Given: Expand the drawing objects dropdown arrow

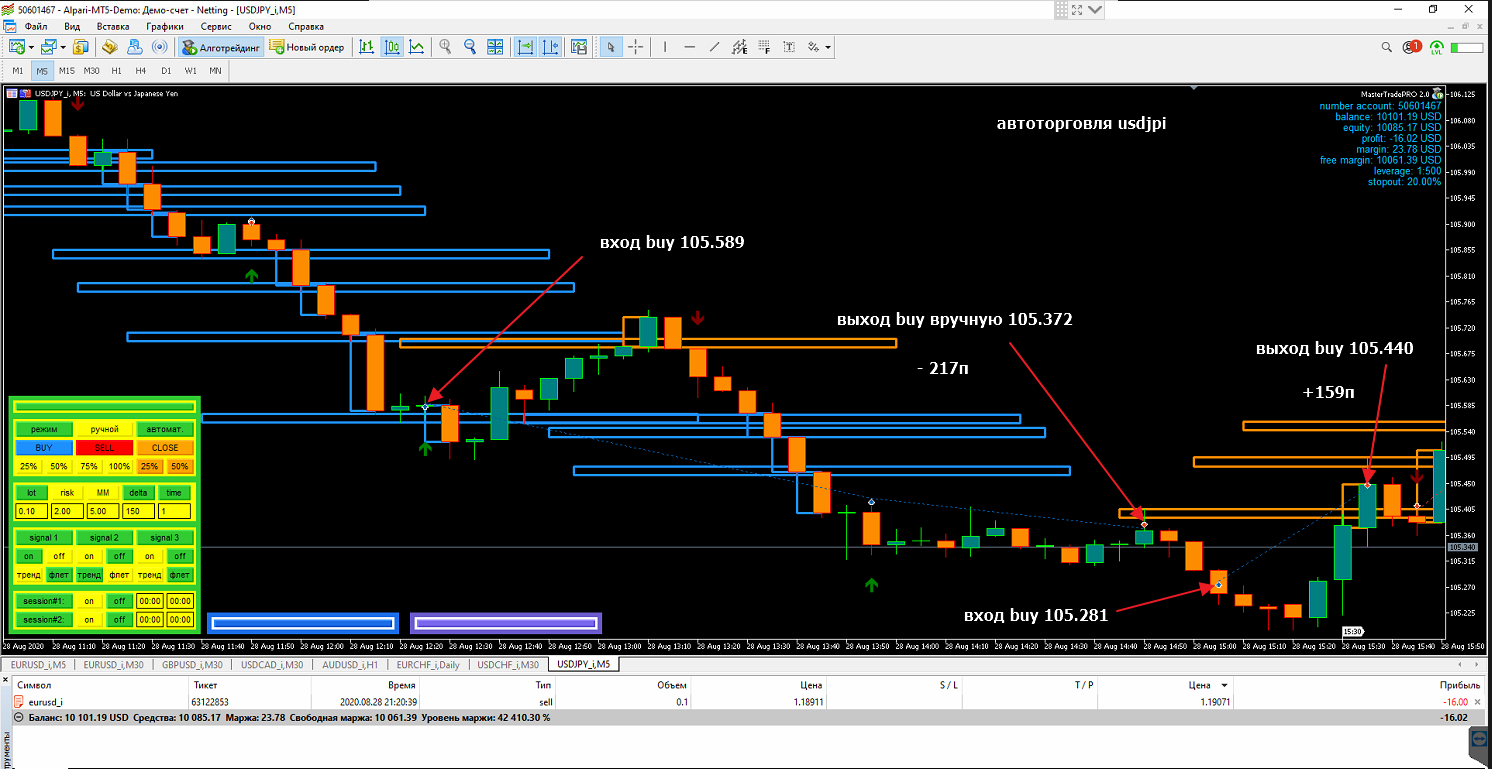Looking at the screenshot, I should pos(828,47).
